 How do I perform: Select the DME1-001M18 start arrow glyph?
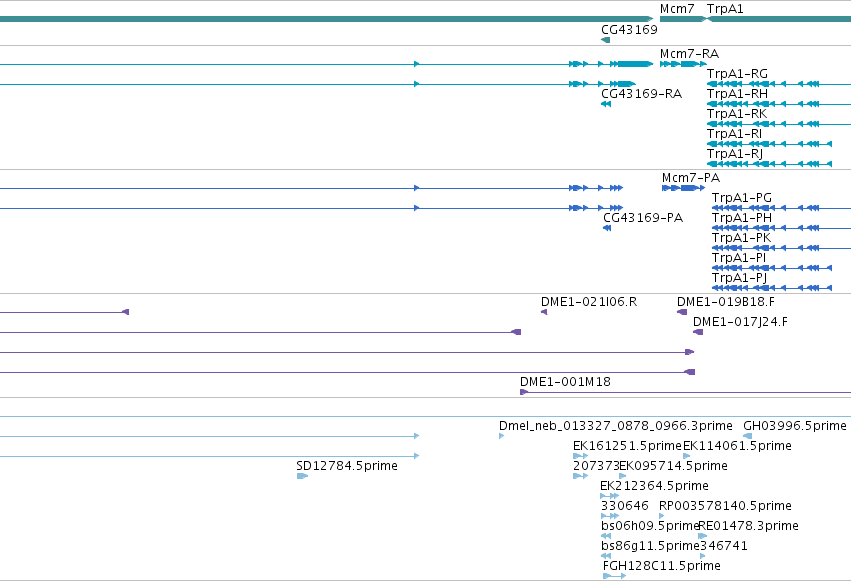pyautogui.click(x=524, y=392)
